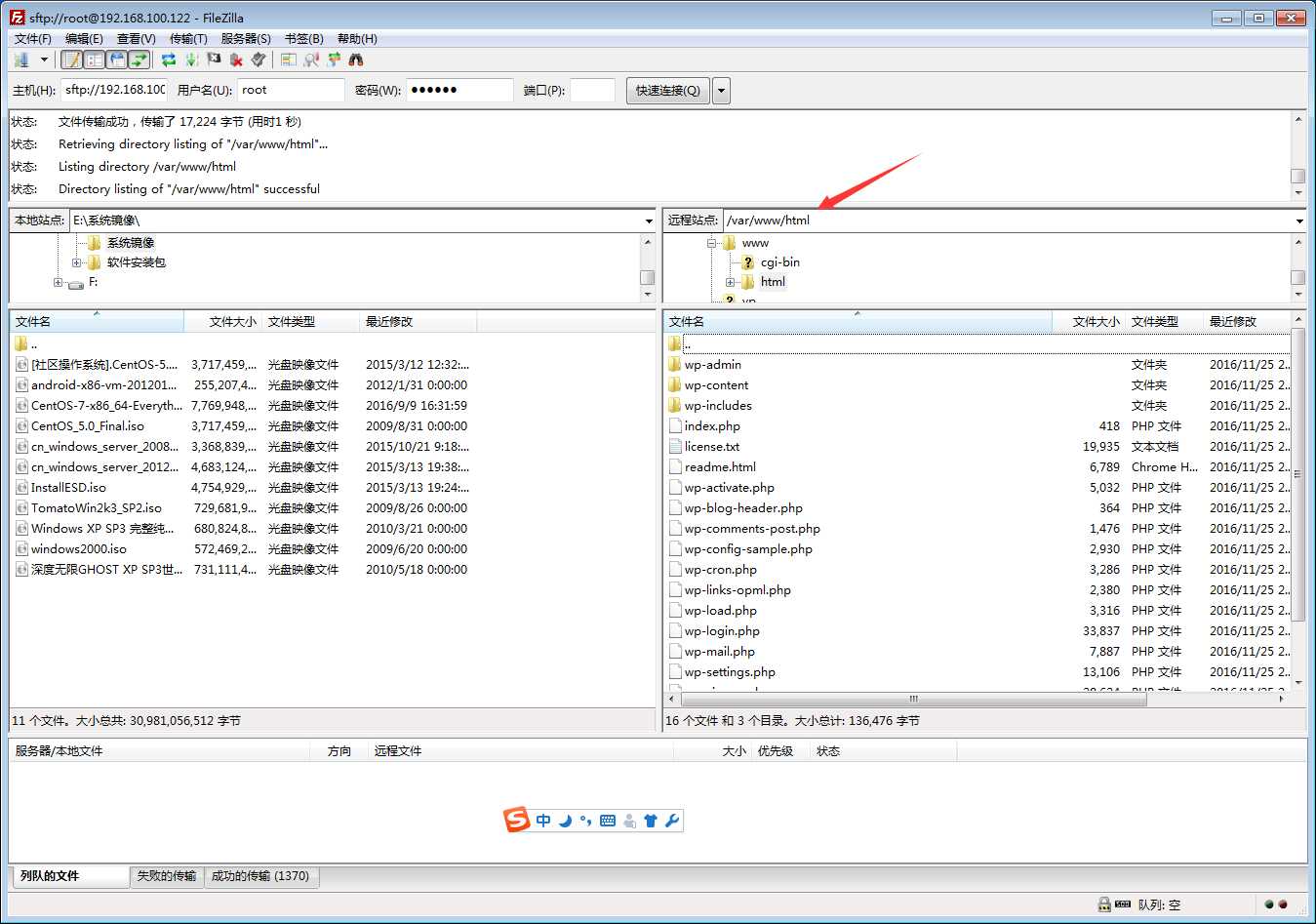Sort the remote list by the 文件名 column
1316x924 pixels.
[858, 322]
